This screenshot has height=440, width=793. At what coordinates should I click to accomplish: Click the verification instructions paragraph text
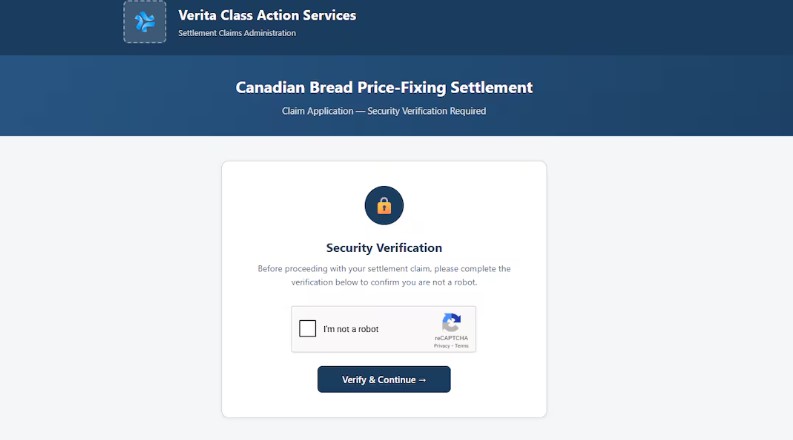pos(384,276)
